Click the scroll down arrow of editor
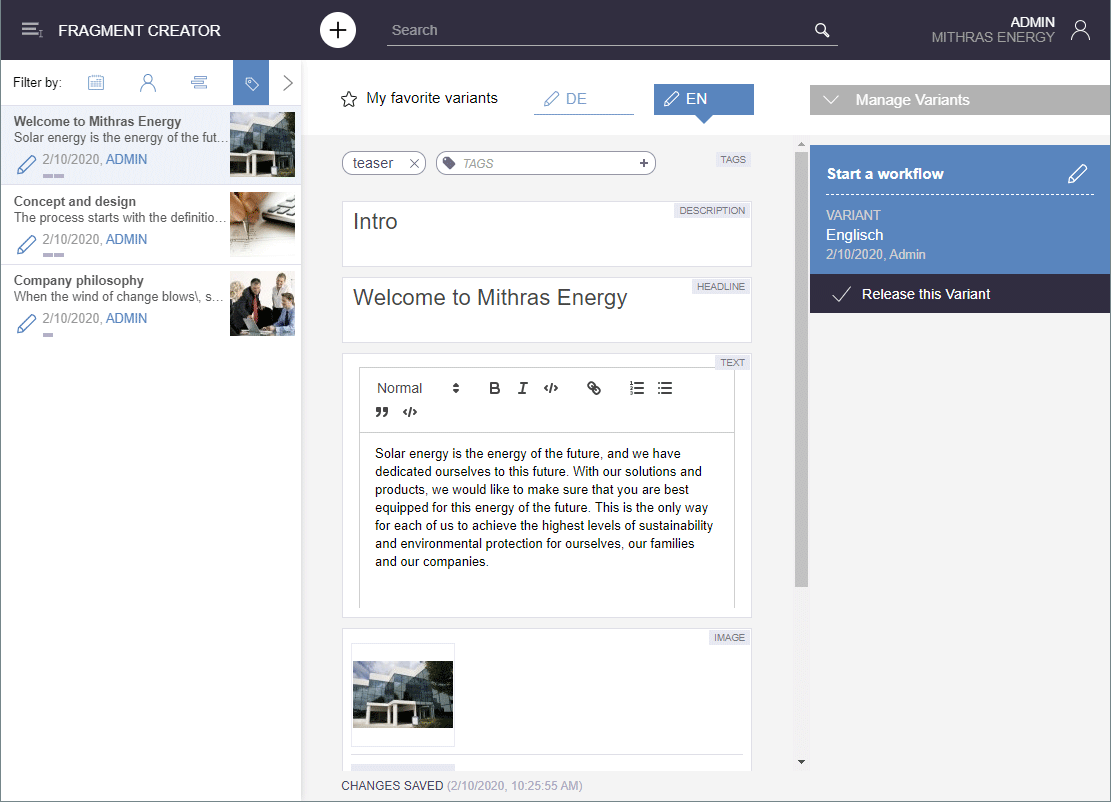The height and width of the screenshot is (802, 1111). point(801,762)
